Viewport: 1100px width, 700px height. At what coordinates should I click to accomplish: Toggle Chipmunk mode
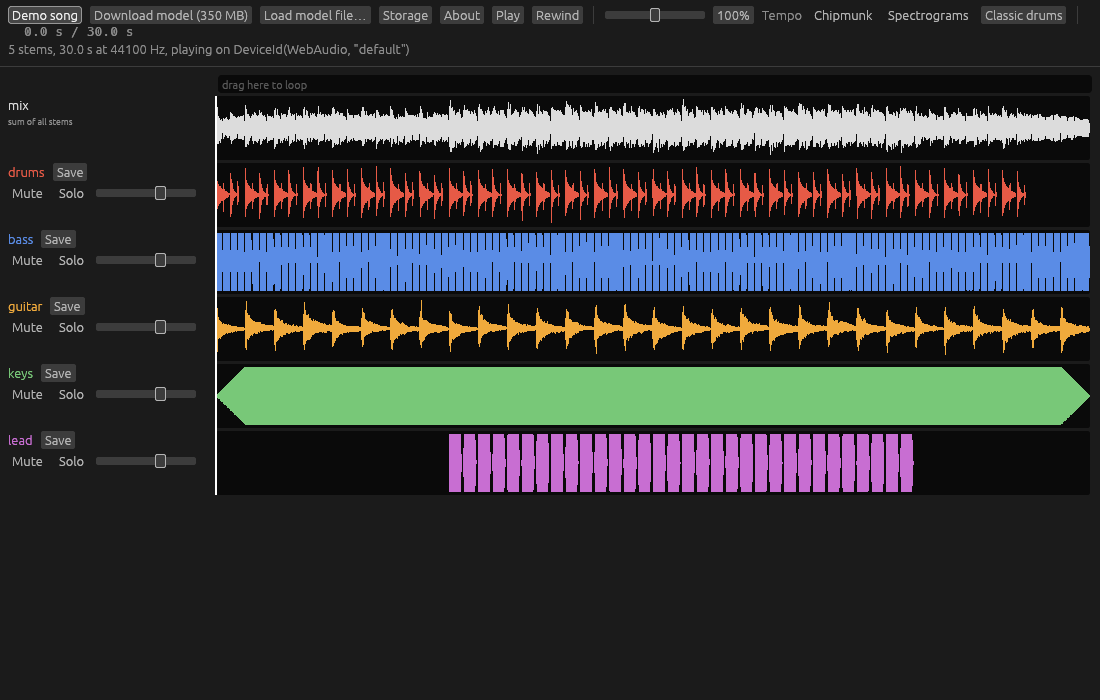(x=843, y=15)
